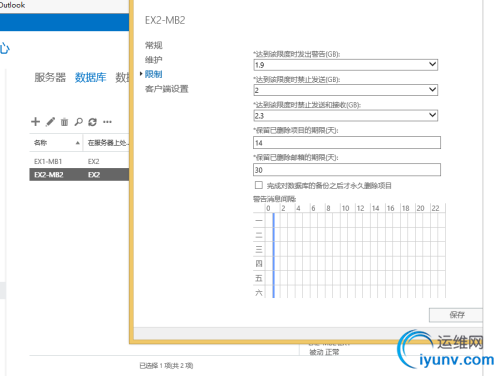Click the 在服务器上处 column header
This screenshot has width=500, height=376.
pos(106,143)
